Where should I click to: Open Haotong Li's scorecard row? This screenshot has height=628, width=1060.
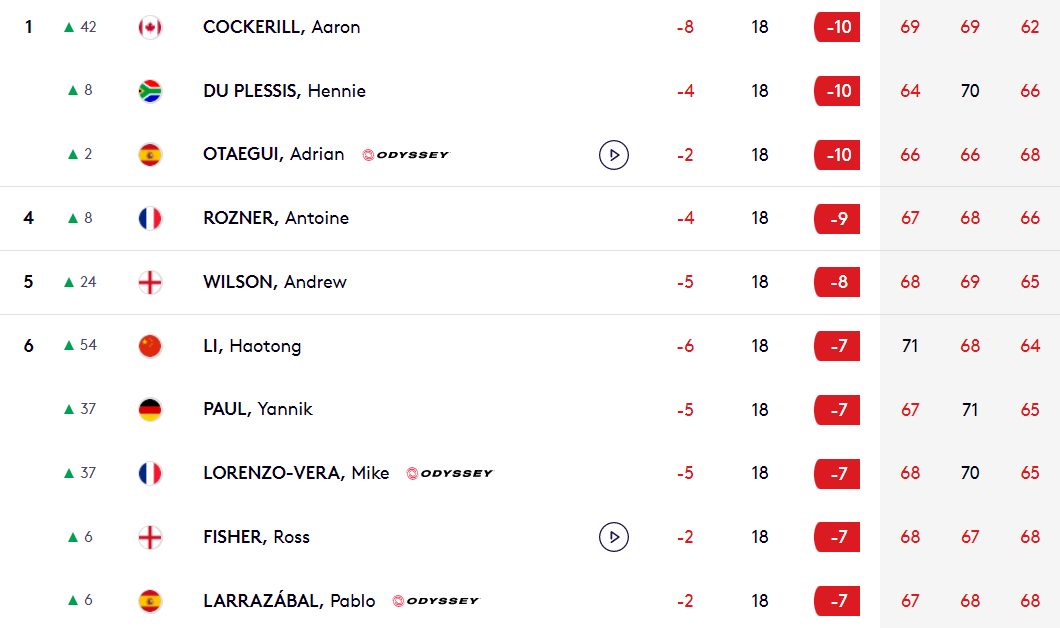pos(530,345)
